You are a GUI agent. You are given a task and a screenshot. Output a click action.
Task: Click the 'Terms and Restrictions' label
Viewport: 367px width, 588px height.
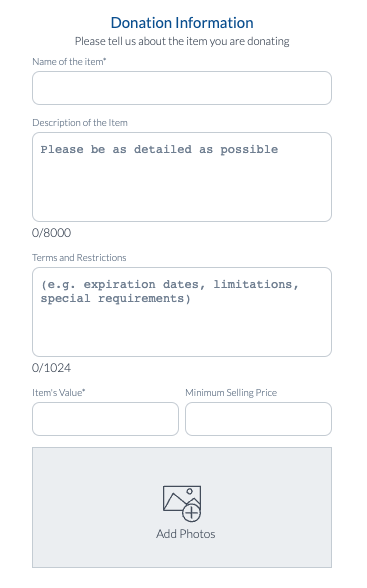(x=79, y=258)
